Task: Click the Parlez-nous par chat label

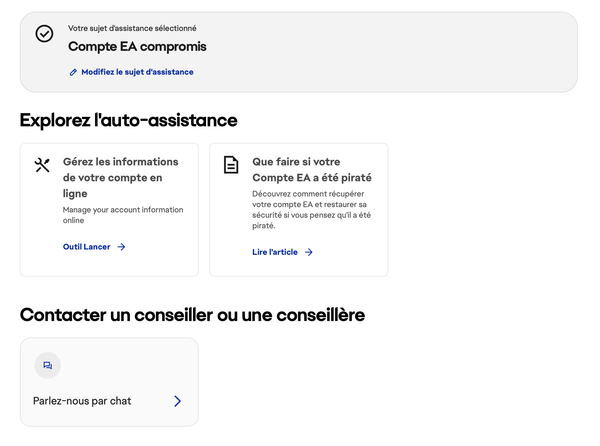Action: point(82,401)
